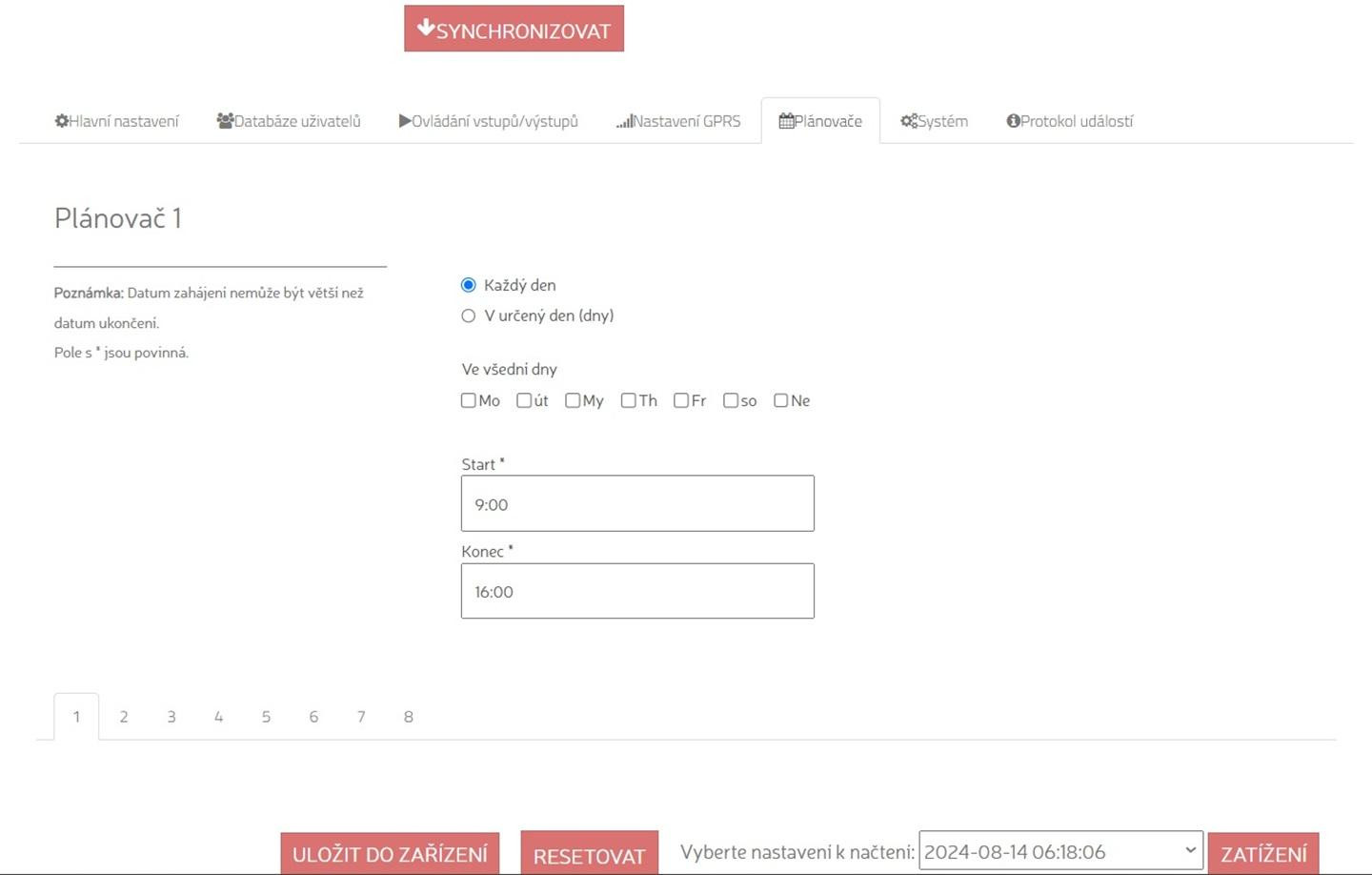
Task: Click the gears icon beside Systém
Action: tap(909, 121)
